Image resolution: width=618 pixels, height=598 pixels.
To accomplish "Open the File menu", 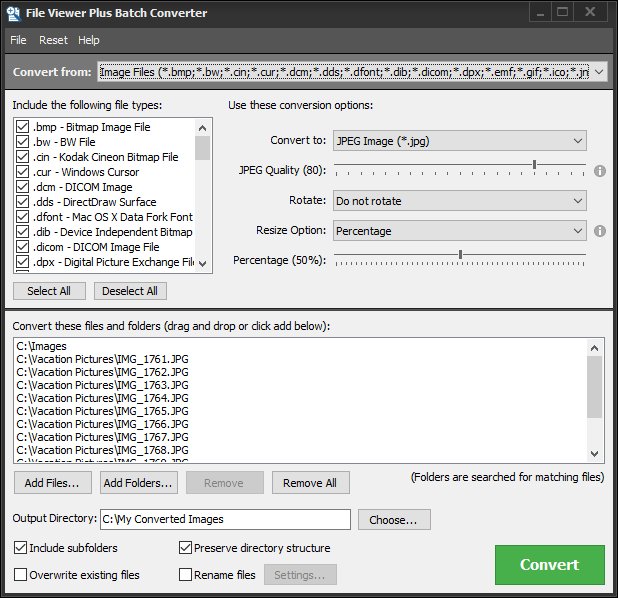I will [18, 41].
